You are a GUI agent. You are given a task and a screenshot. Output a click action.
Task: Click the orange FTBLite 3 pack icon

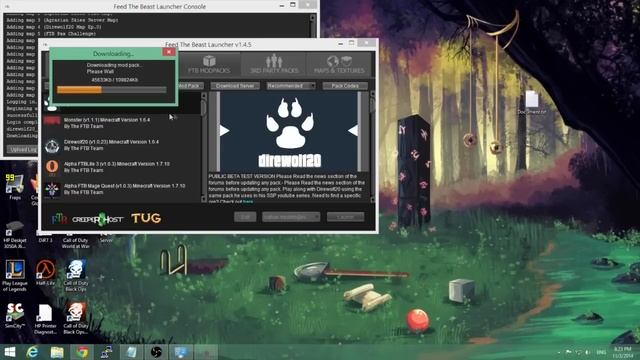coord(52,167)
